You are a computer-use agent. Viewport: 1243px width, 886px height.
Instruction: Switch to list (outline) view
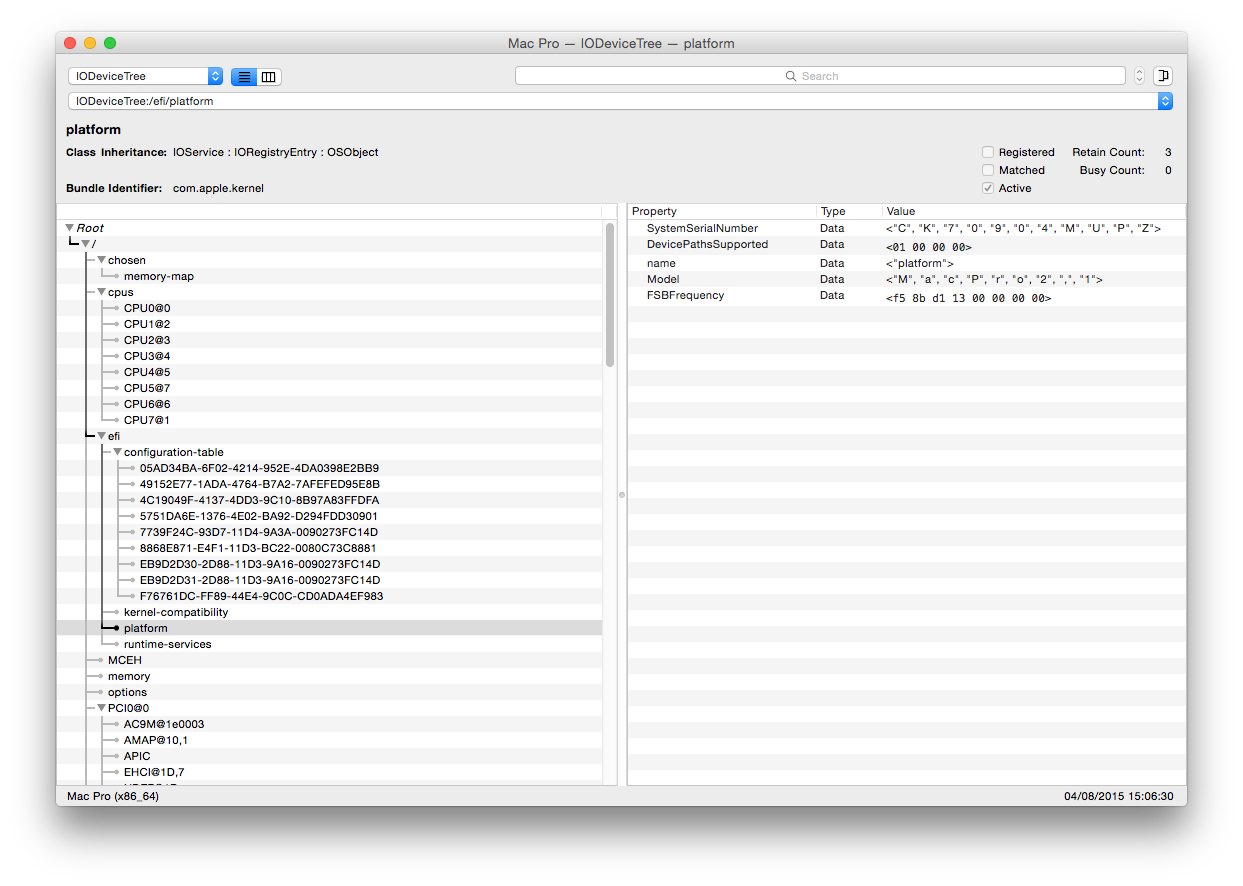point(244,76)
